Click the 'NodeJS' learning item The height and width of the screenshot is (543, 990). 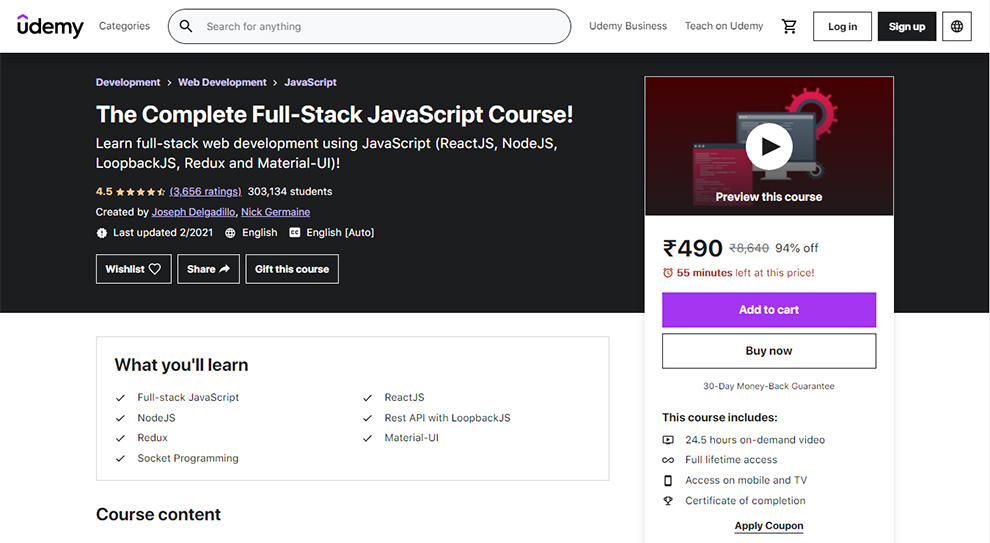coord(157,418)
